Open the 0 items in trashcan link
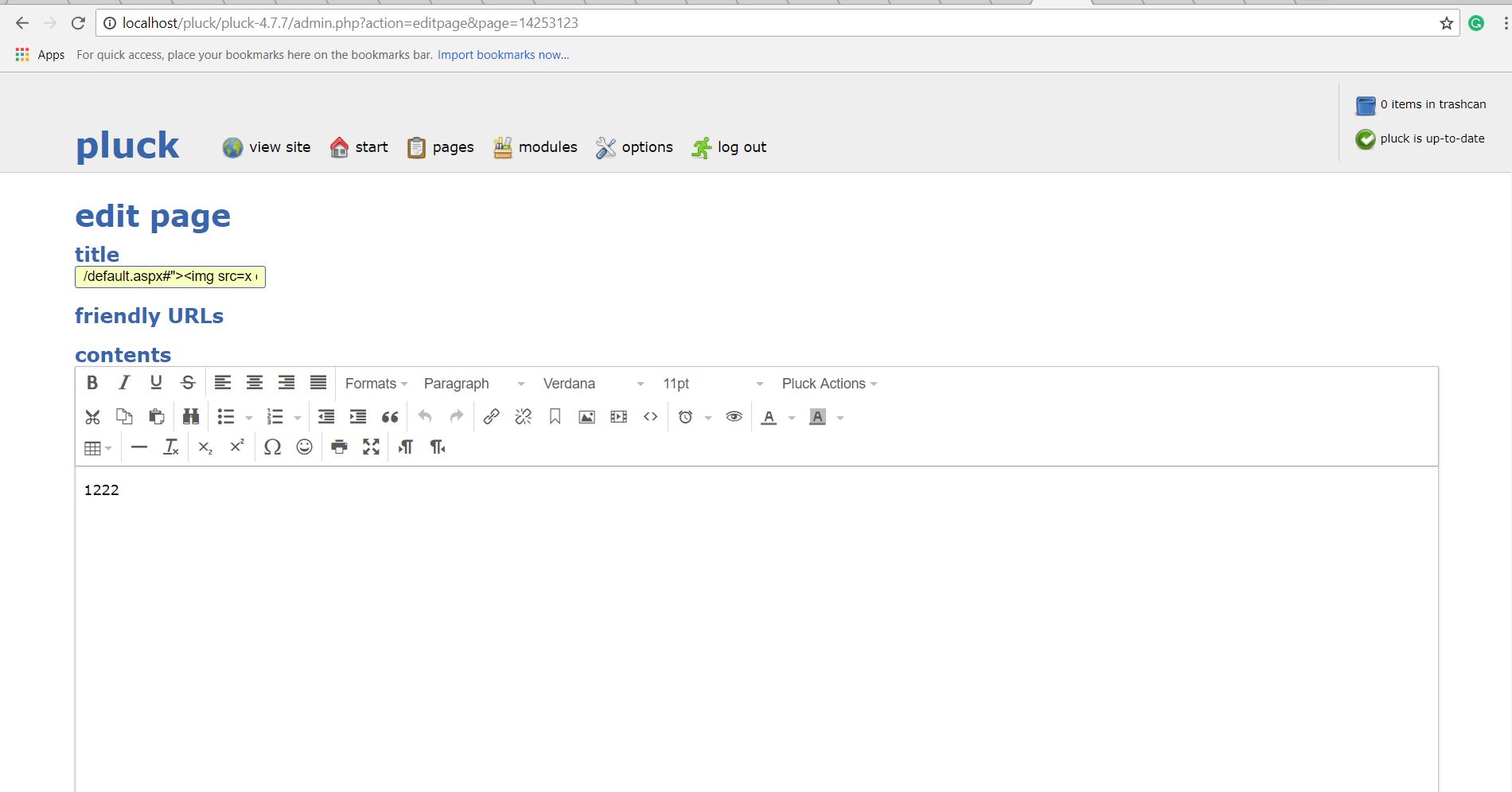 [1420, 104]
